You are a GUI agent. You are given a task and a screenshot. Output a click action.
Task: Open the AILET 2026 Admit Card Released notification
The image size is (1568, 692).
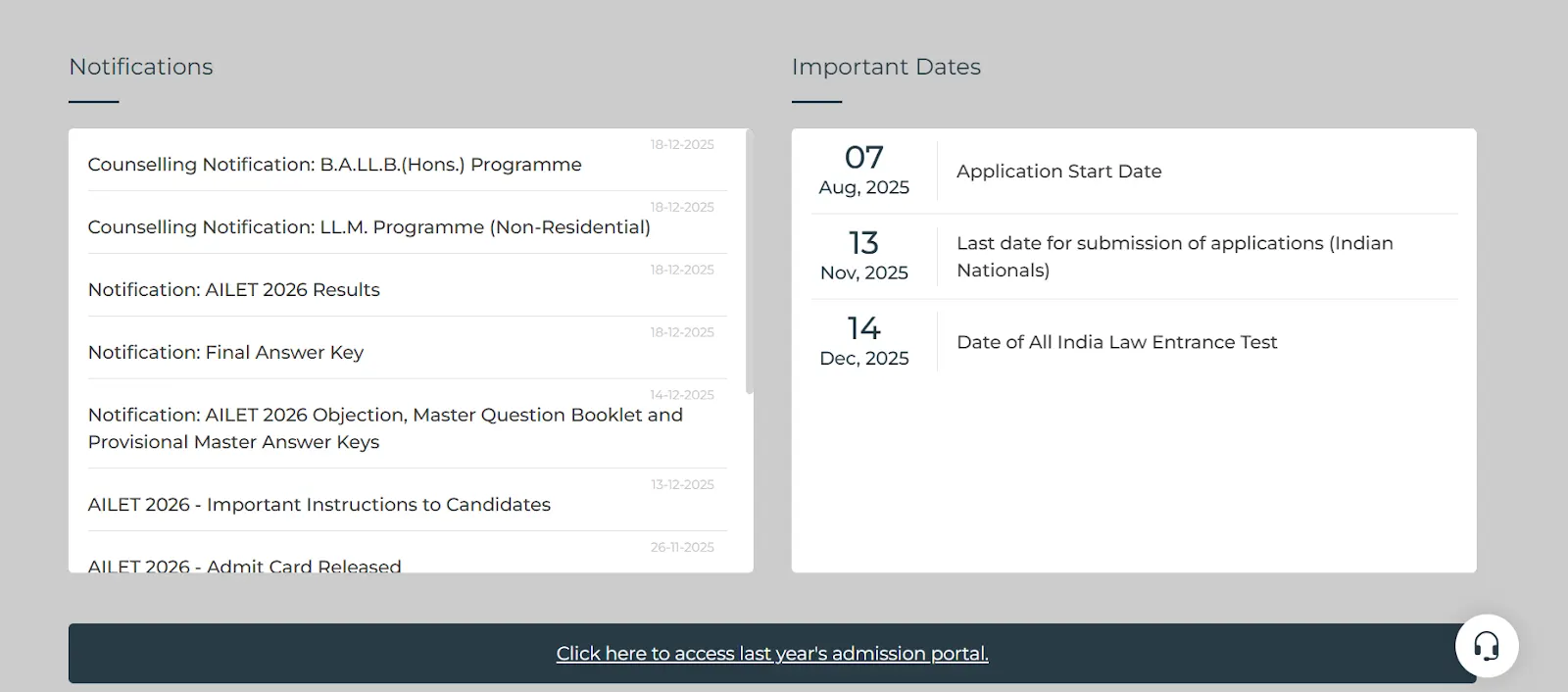(x=244, y=566)
